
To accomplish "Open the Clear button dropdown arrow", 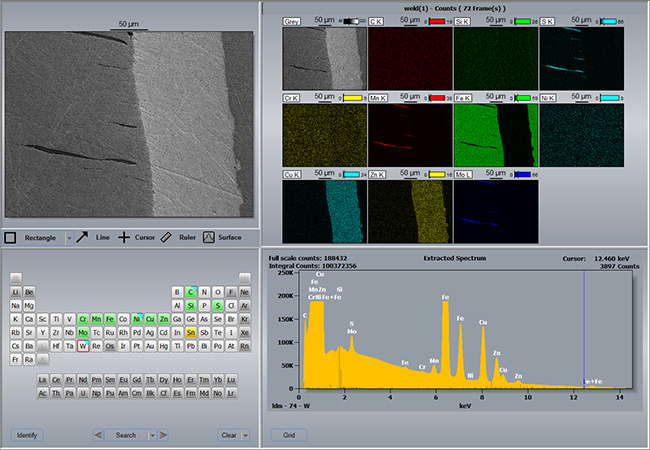I will tap(243, 435).
